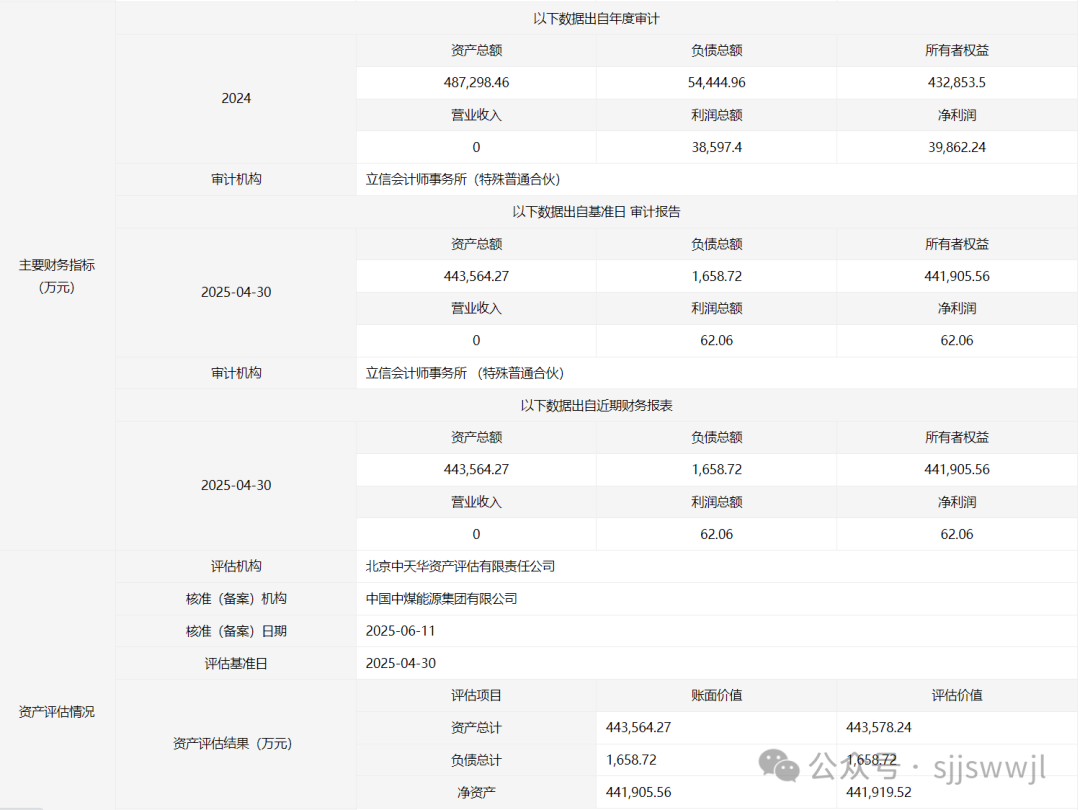Screen dimensions: 1080x810
Task: Select the column header '评估价值'
Action: pyautogui.click(x=957, y=696)
